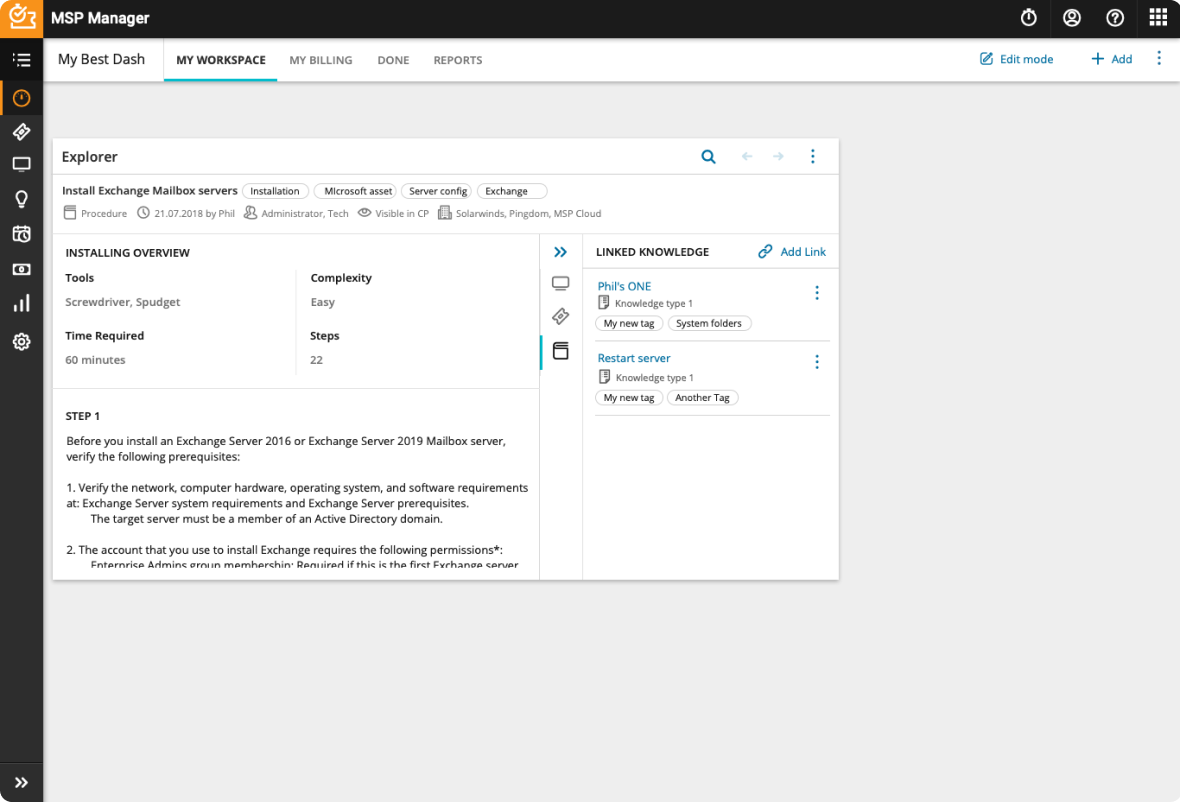The height and width of the screenshot is (802, 1182).
Task: Click My new tag under Phil's ONE
Action: pos(629,323)
